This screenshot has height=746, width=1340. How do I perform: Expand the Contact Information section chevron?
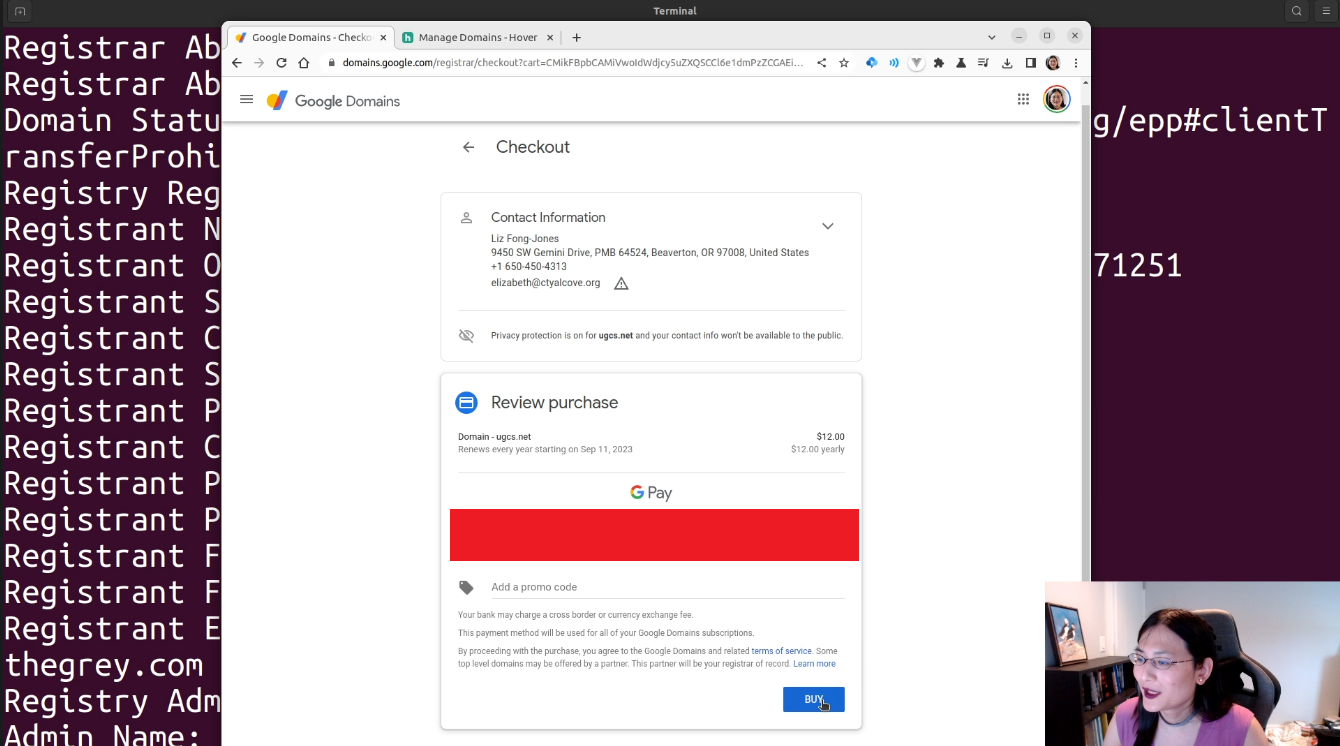pyautogui.click(x=828, y=226)
